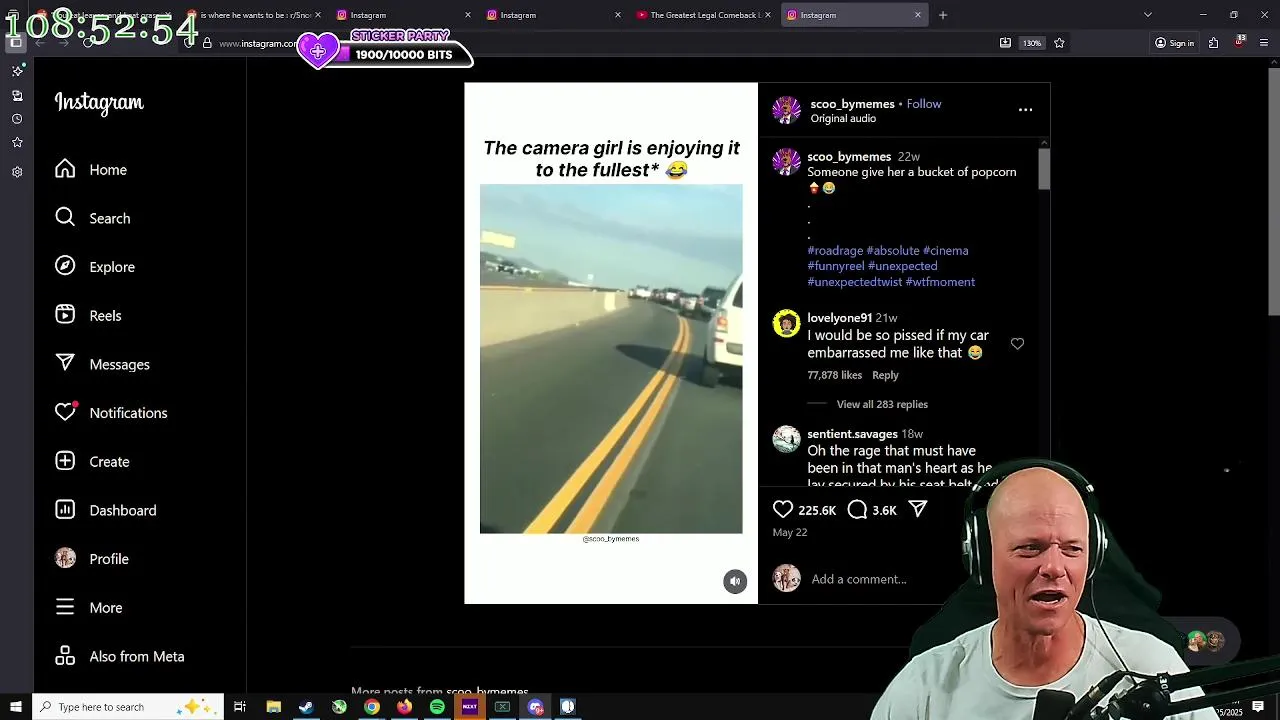Image resolution: width=1280 pixels, height=720 pixels.
Task: Reply to lovelyone91's comment
Action: pyautogui.click(x=885, y=375)
